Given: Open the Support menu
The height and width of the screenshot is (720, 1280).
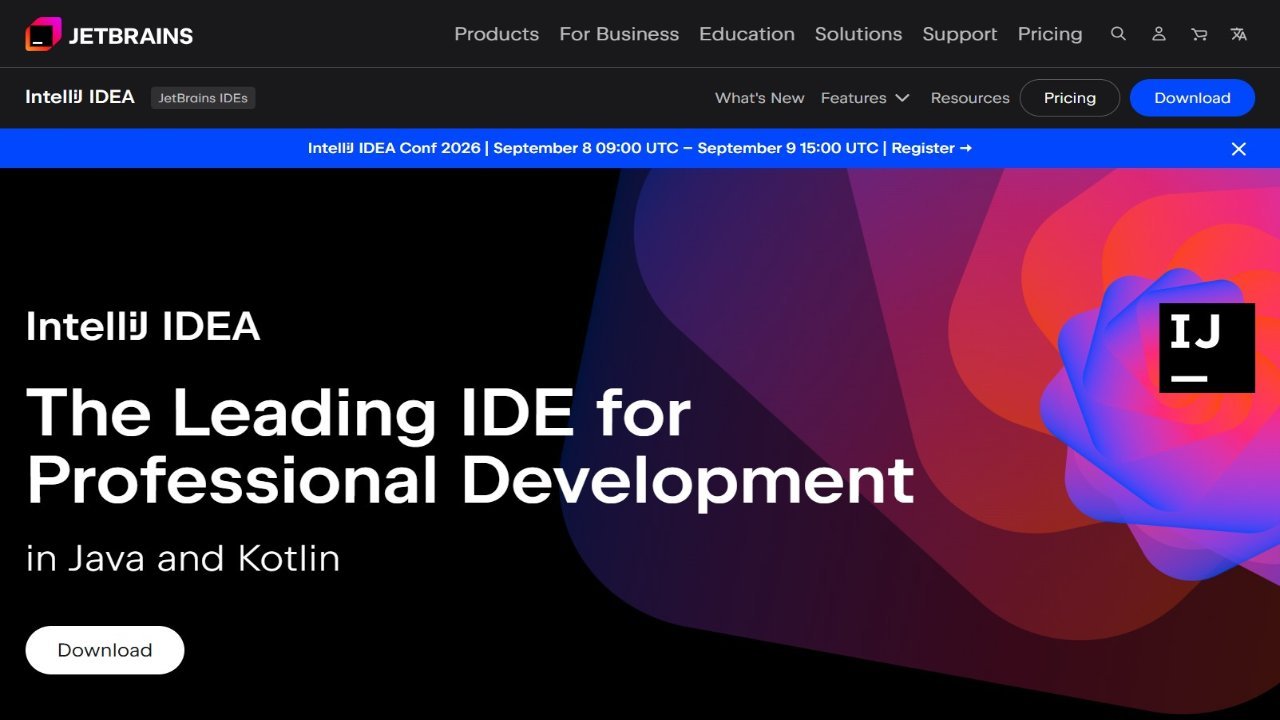Looking at the screenshot, I should coord(960,34).
